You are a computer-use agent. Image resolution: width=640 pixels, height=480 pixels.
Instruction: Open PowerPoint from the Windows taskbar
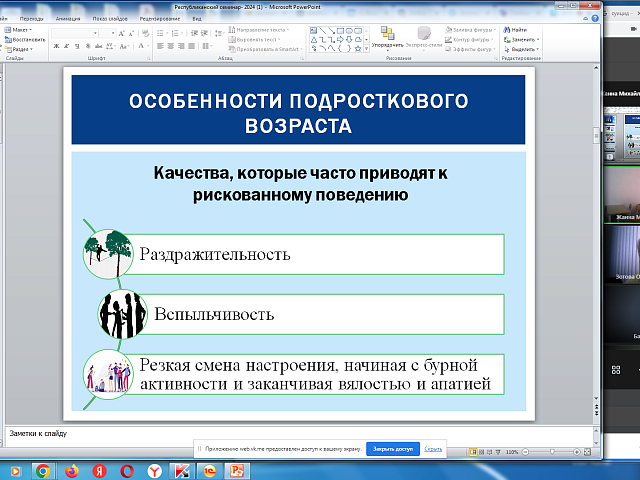pos(237,470)
